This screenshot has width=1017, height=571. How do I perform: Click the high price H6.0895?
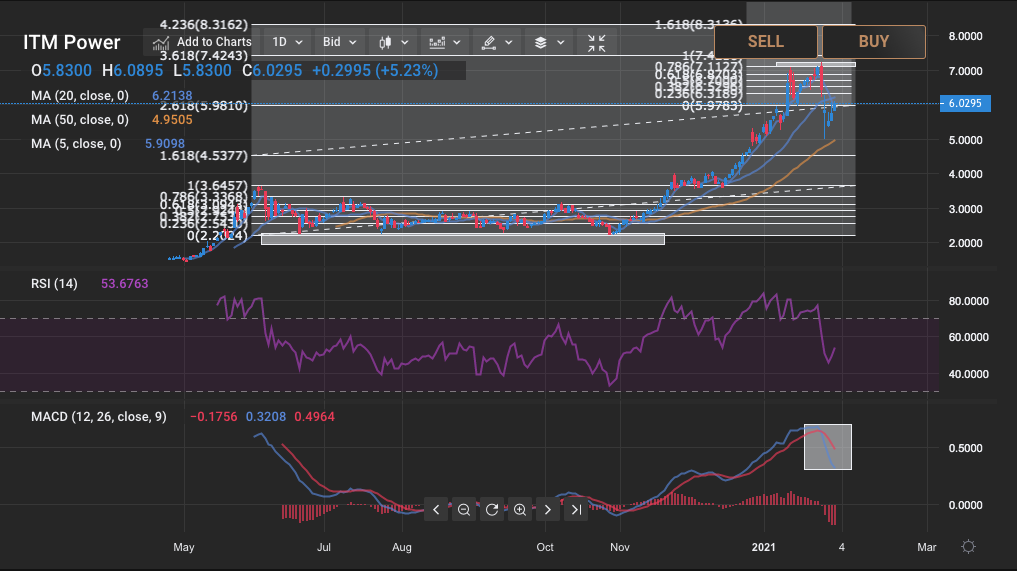pyautogui.click(x=132, y=71)
